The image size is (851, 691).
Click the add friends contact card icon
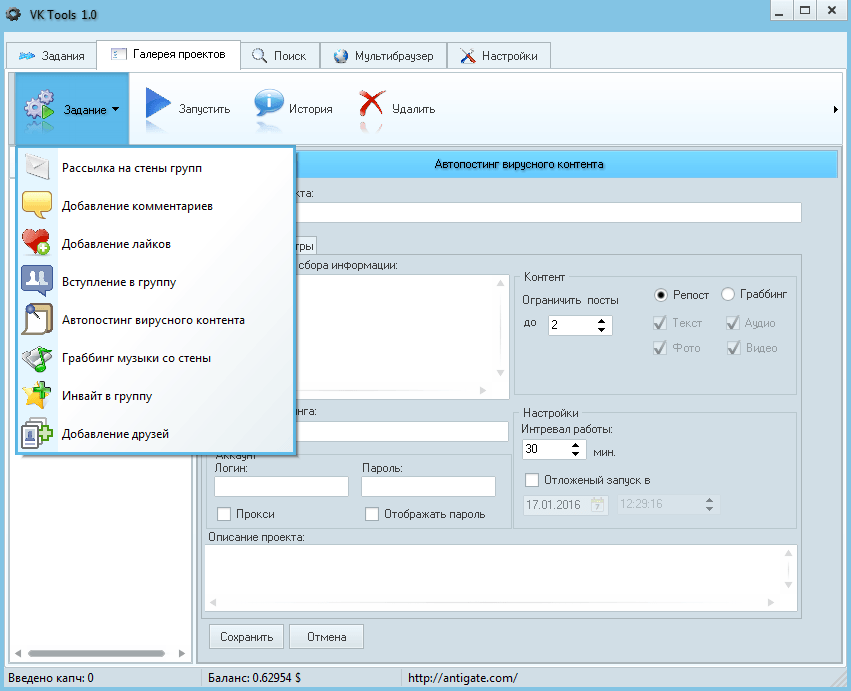[x=37, y=433]
